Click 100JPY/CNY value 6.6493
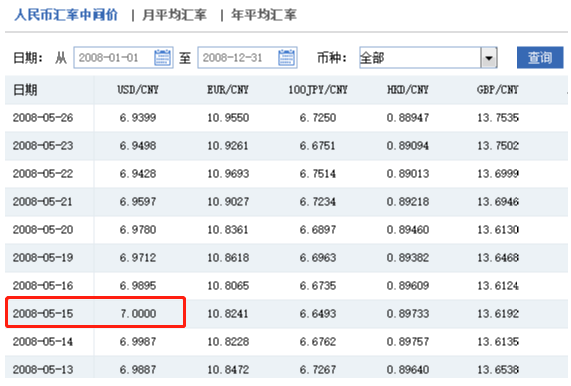The width and height of the screenshot is (571, 386). 318,314
